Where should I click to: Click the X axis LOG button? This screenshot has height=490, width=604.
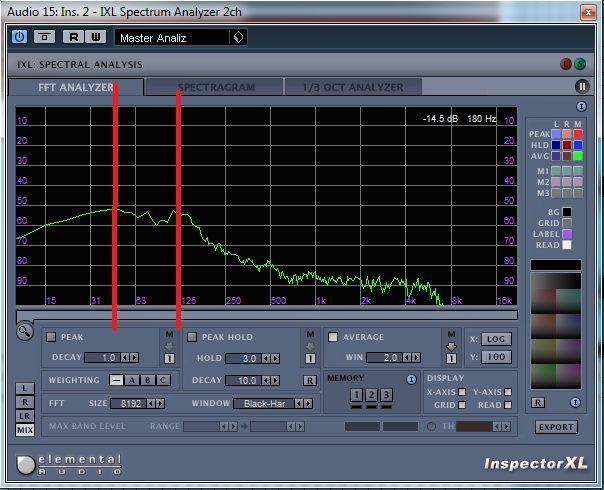click(496, 339)
